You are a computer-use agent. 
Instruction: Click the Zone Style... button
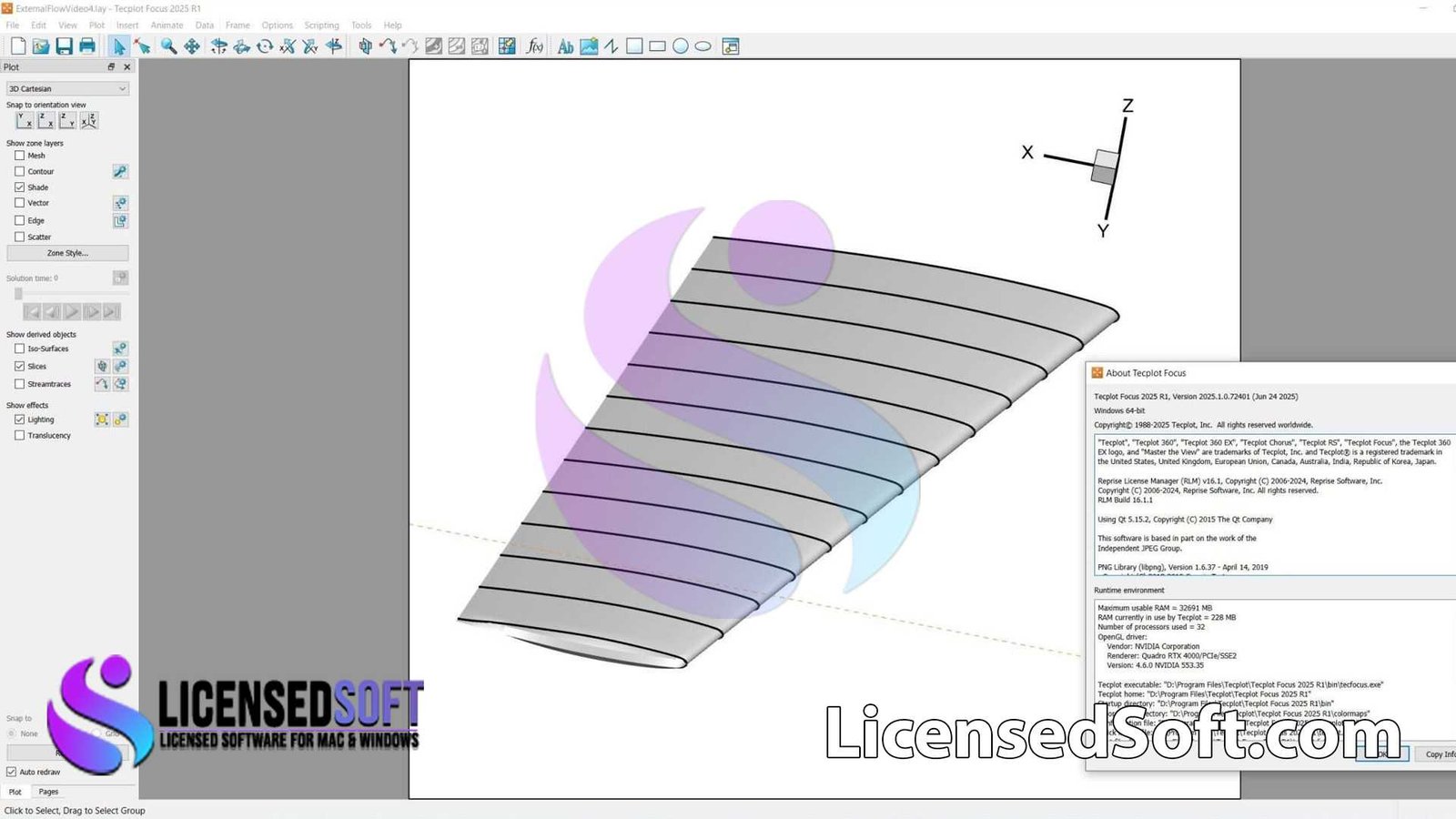[67, 253]
